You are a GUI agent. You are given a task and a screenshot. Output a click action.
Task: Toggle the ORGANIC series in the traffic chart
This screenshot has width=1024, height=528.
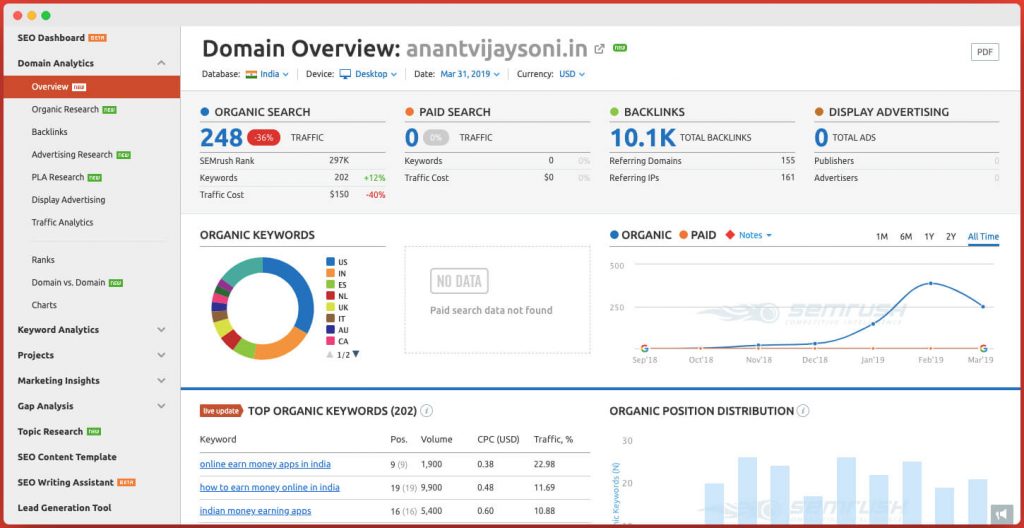point(640,235)
